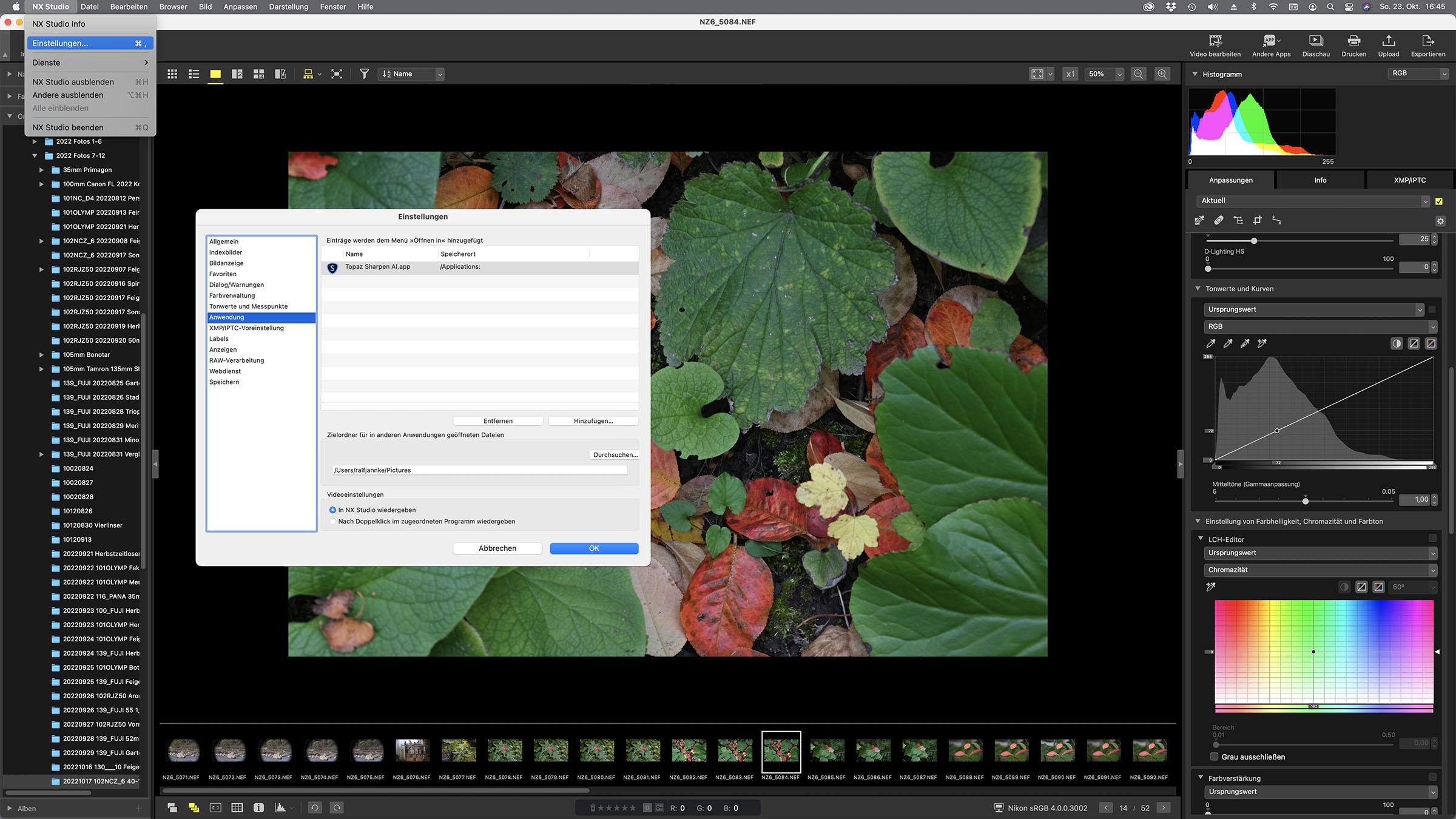The width and height of the screenshot is (1456, 819).
Task: Click the Entfernen button
Action: point(498,421)
